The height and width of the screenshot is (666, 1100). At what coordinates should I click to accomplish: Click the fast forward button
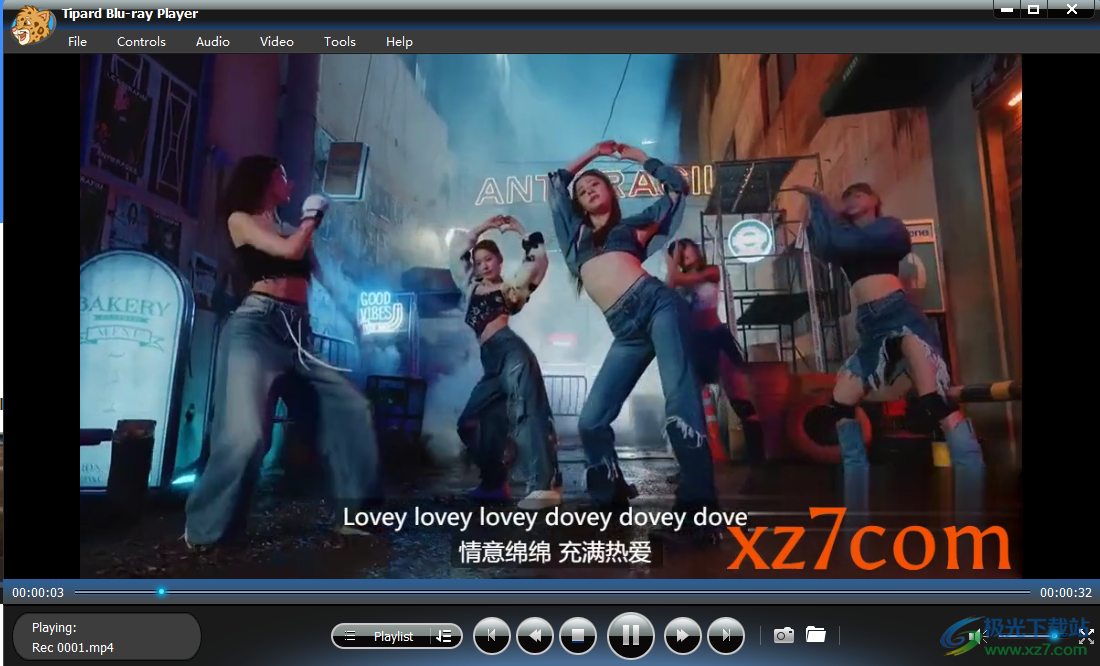683,636
